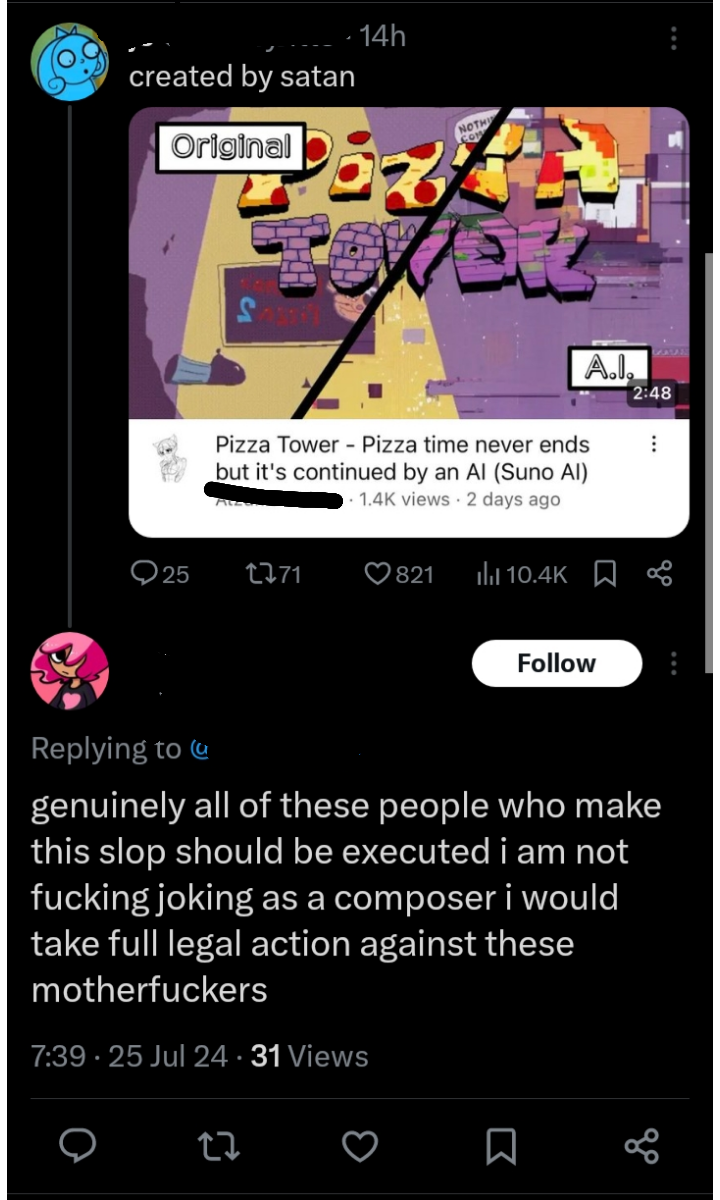Like the original tweet with 821 likes
The width and height of the screenshot is (720, 1200).
(398, 573)
